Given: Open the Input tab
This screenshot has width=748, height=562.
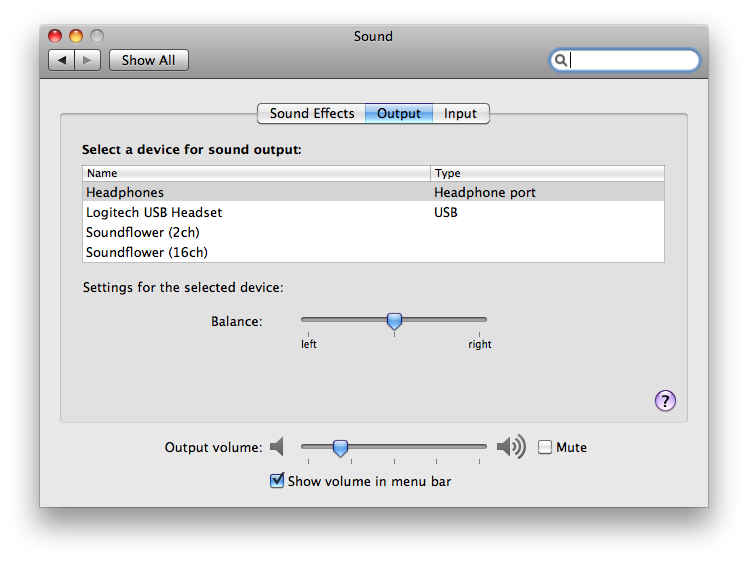Looking at the screenshot, I should point(460,114).
